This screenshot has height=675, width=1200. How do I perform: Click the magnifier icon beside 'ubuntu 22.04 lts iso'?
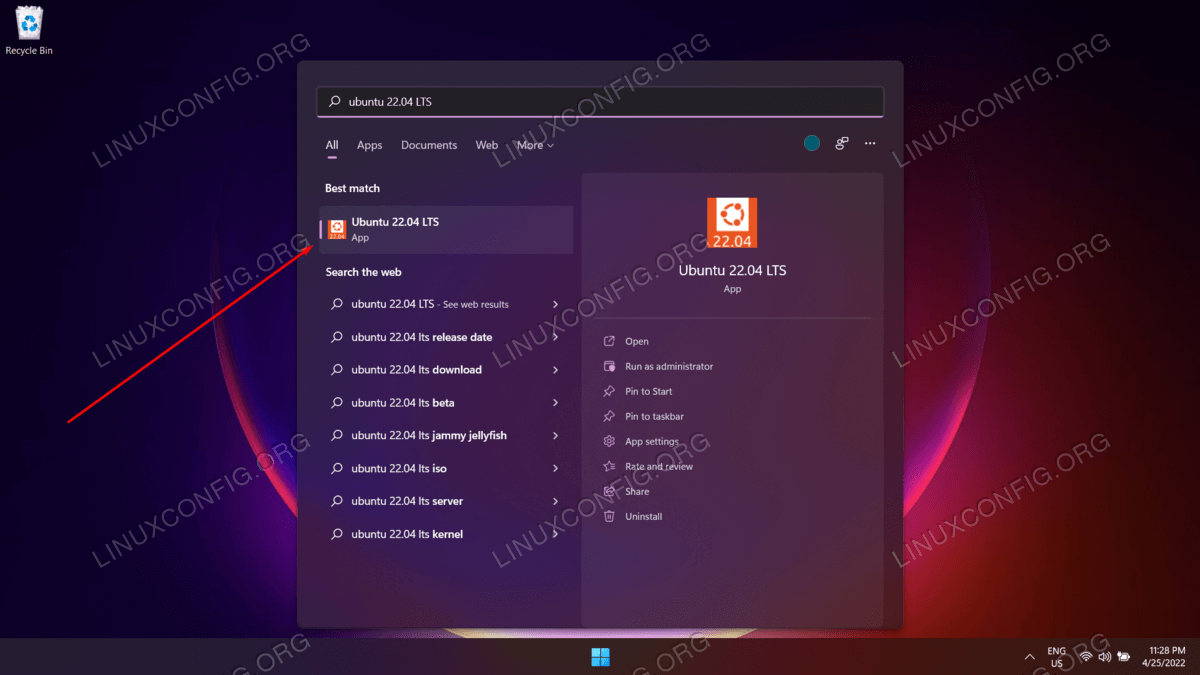[x=337, y=468]
